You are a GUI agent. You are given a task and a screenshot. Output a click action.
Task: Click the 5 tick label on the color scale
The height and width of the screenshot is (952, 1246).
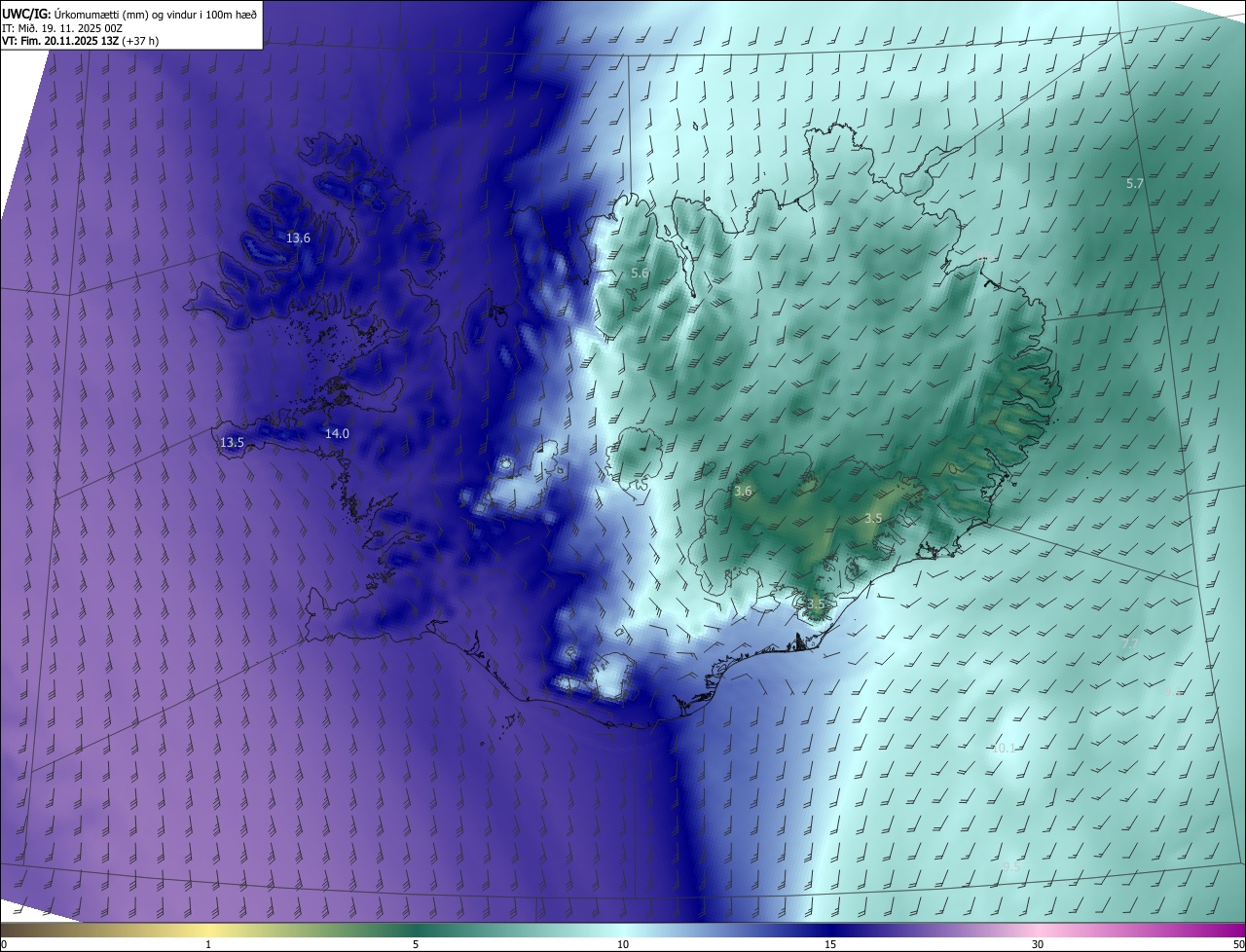416,944
